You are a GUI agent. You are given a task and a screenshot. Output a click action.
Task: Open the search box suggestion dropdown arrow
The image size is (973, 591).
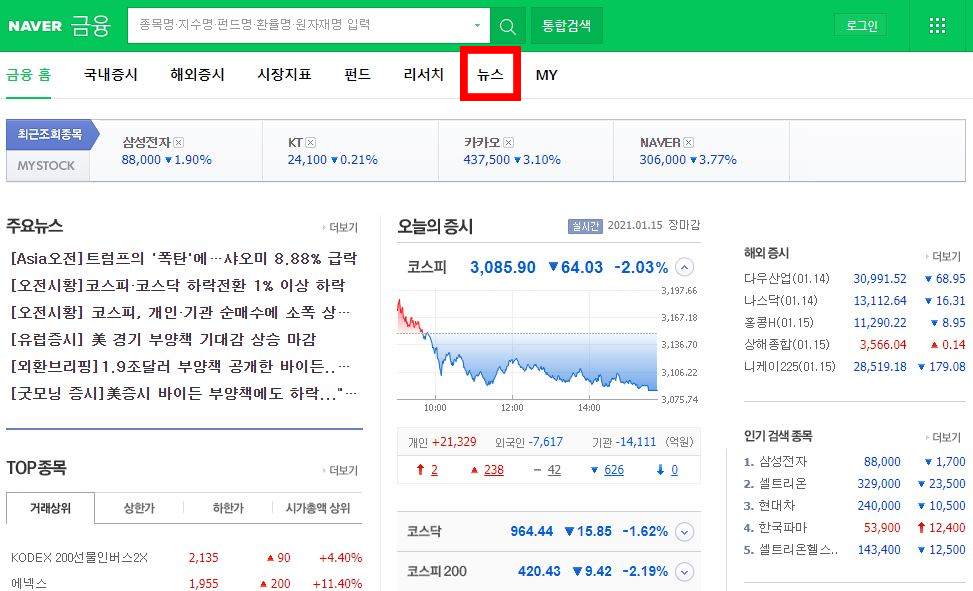(477, 25)
